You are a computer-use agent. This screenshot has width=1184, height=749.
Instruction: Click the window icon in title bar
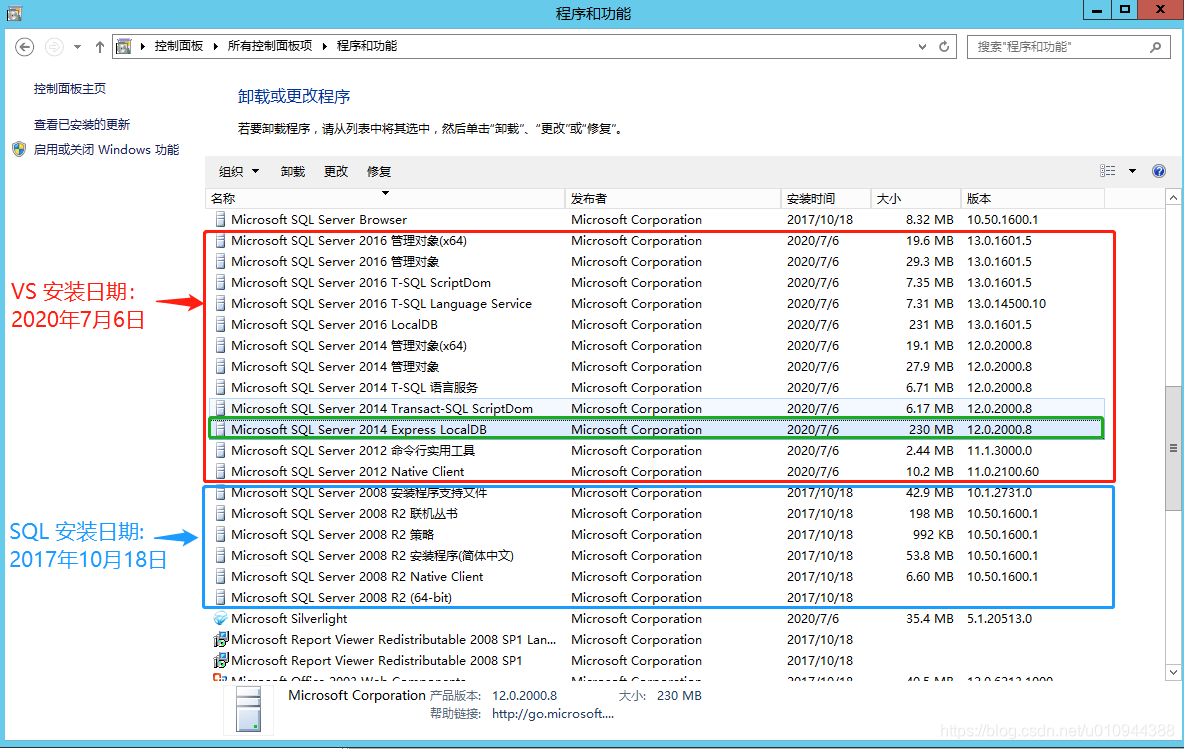coord(14,13)
